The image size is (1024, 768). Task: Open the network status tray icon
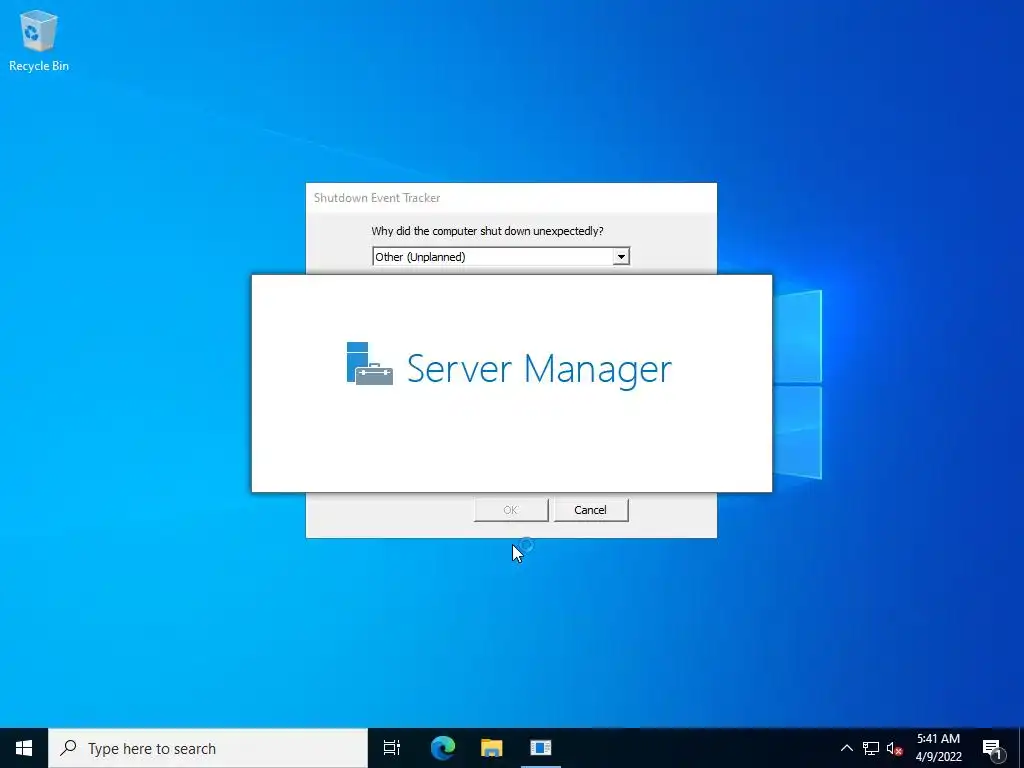[x=871, y=748]
